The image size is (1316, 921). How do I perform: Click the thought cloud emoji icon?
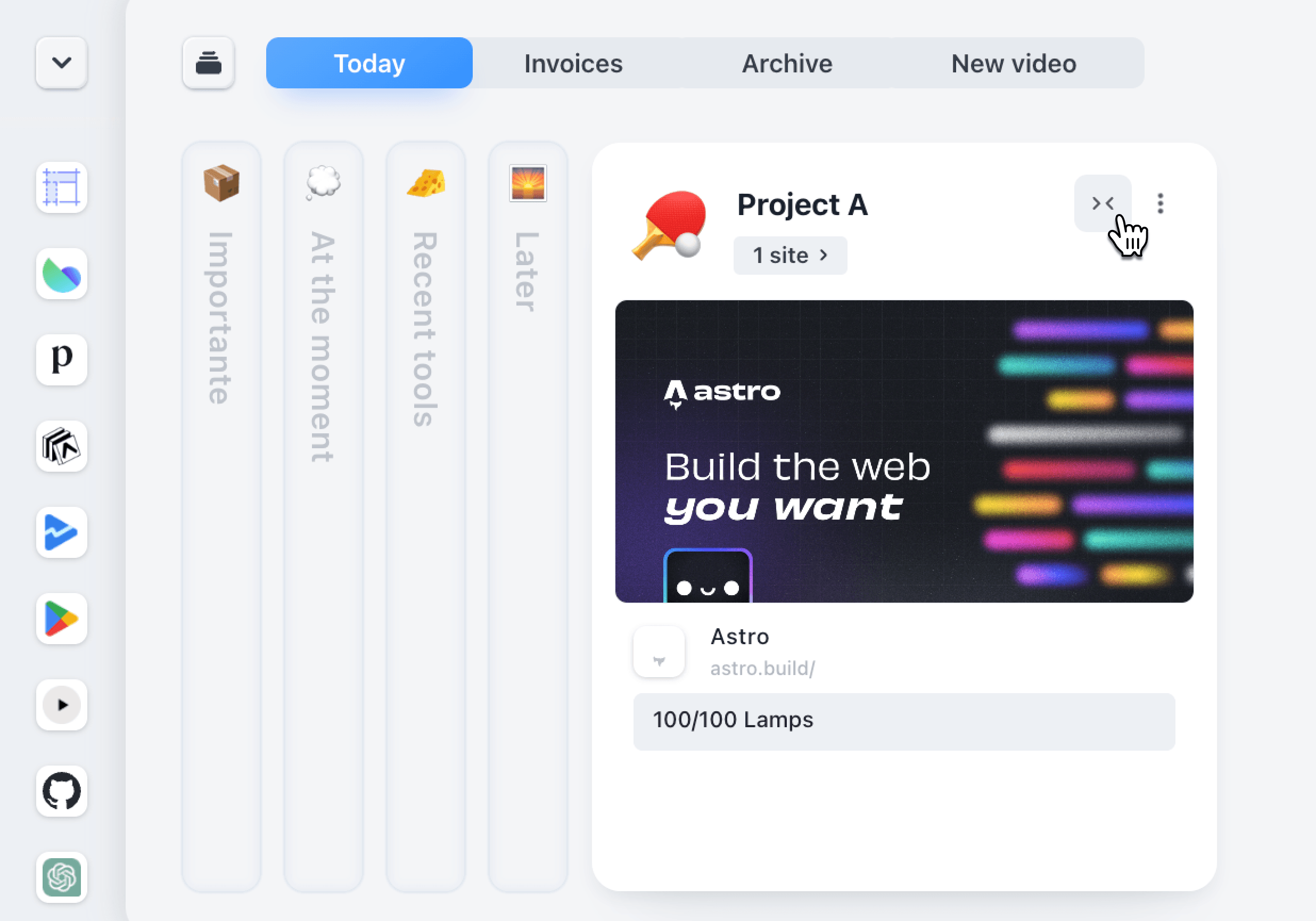click(x=323, y=183)
